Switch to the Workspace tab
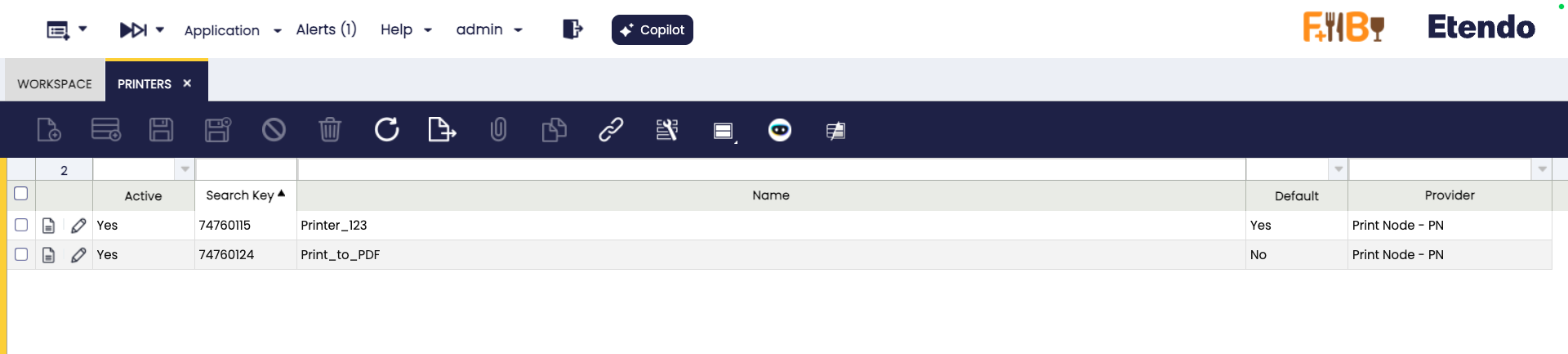This screenshot has width=1568, height=354. [55, 84]
